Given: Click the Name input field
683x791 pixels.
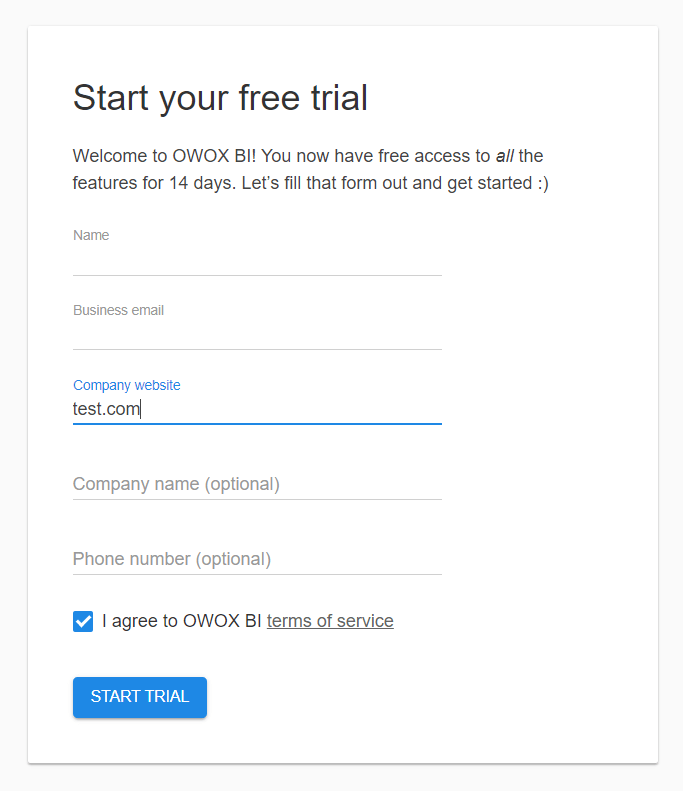Looking at the screenshot, I should [x=257, y=260].
